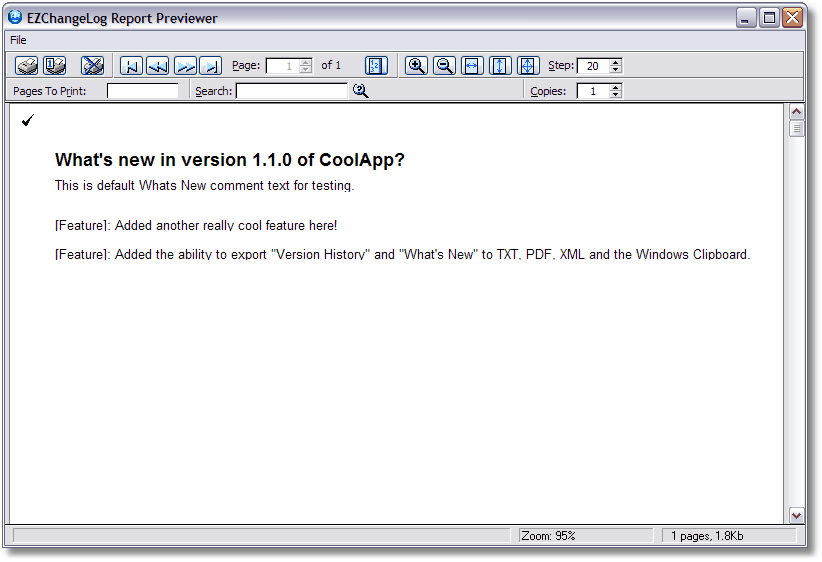
Task: Click the Zoom Out magnifier
Action: coord(445,66)
